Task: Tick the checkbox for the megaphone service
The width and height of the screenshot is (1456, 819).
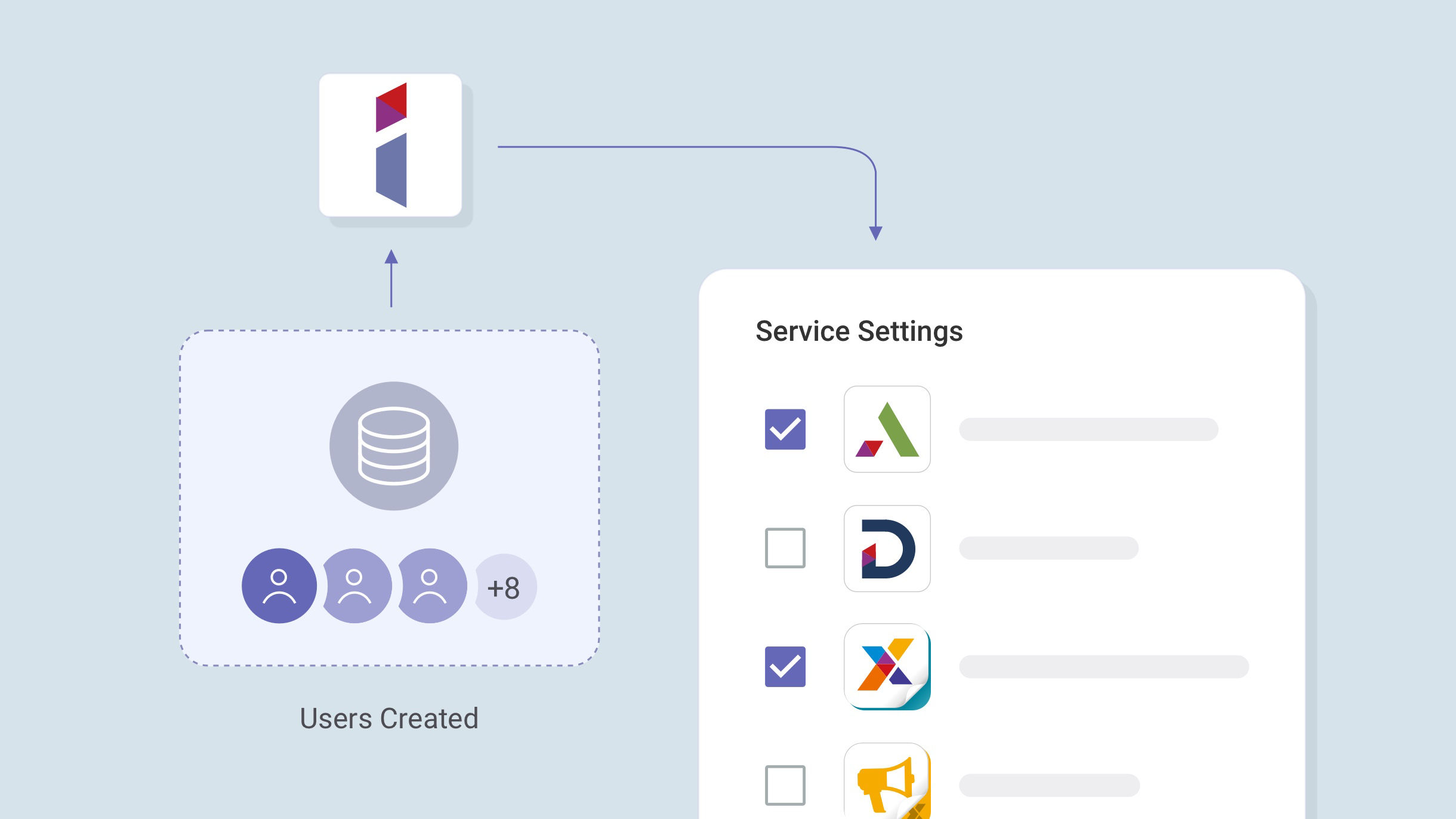Action: click(x=785, y=785)
